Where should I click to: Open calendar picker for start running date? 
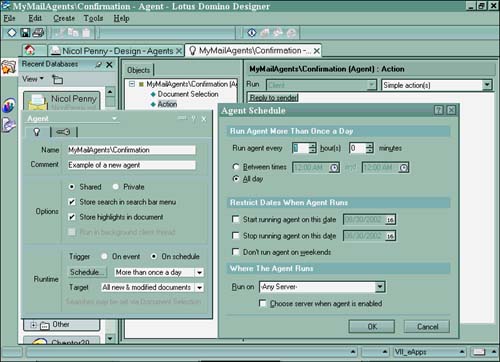(x=390, y=220)
